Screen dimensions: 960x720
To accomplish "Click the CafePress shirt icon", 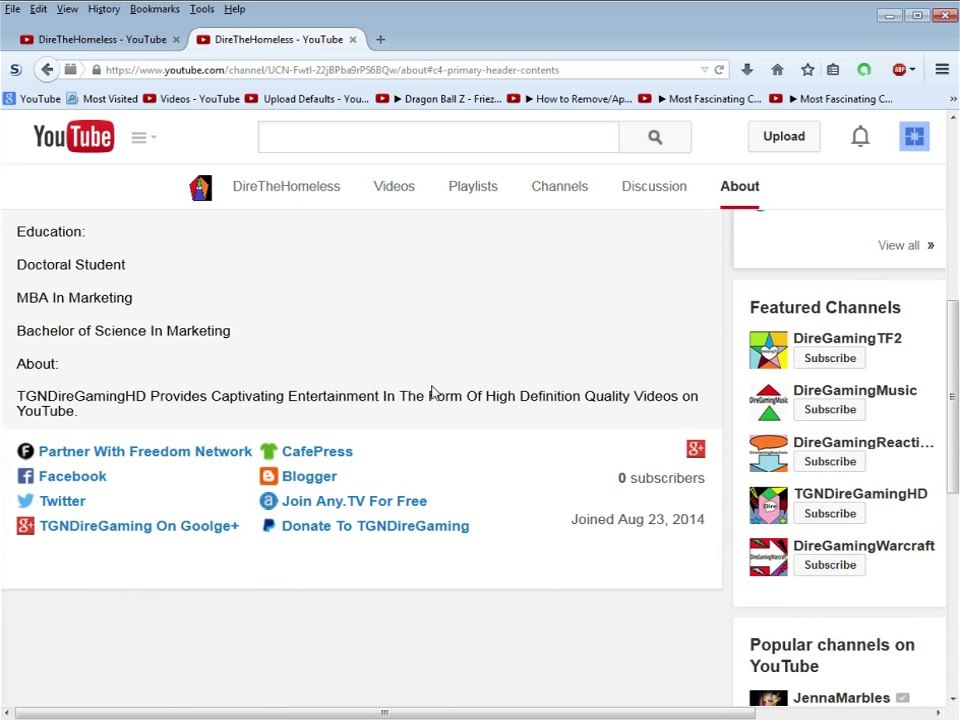I will 268,451.
